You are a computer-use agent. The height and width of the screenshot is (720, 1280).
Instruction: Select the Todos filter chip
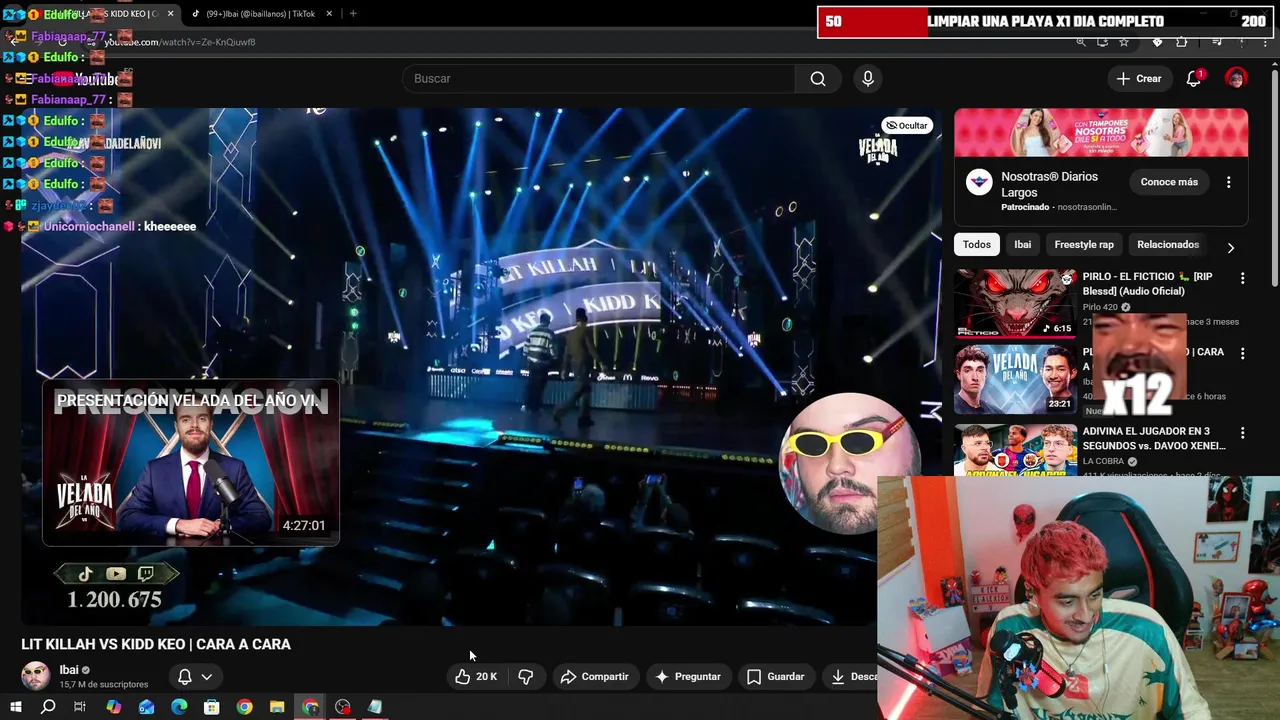pos(977,245)
